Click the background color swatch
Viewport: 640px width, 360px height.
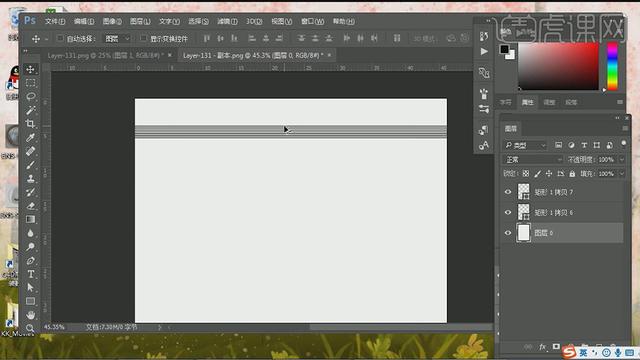(511, 56)
